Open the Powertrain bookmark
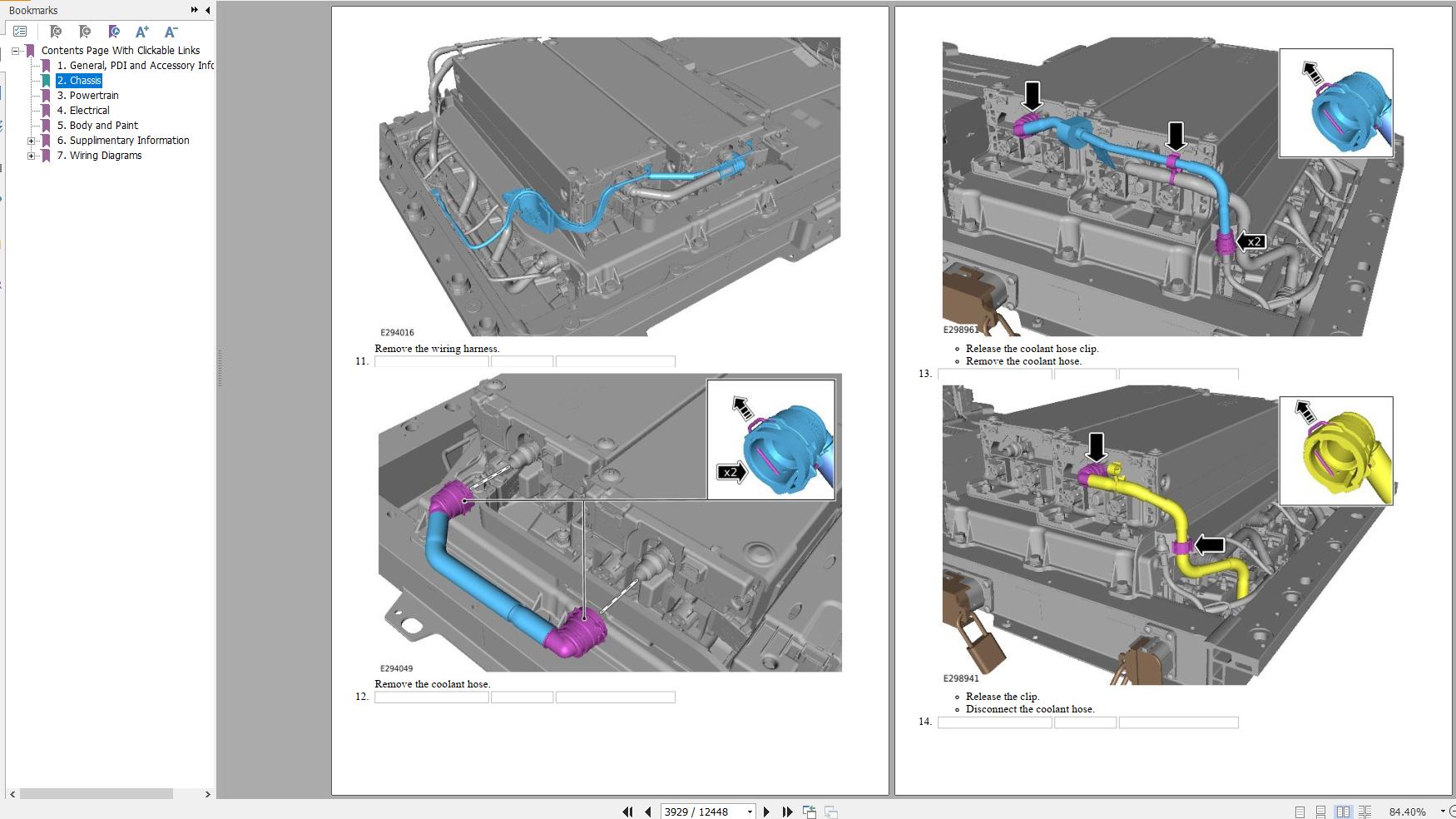 [93, 96]
